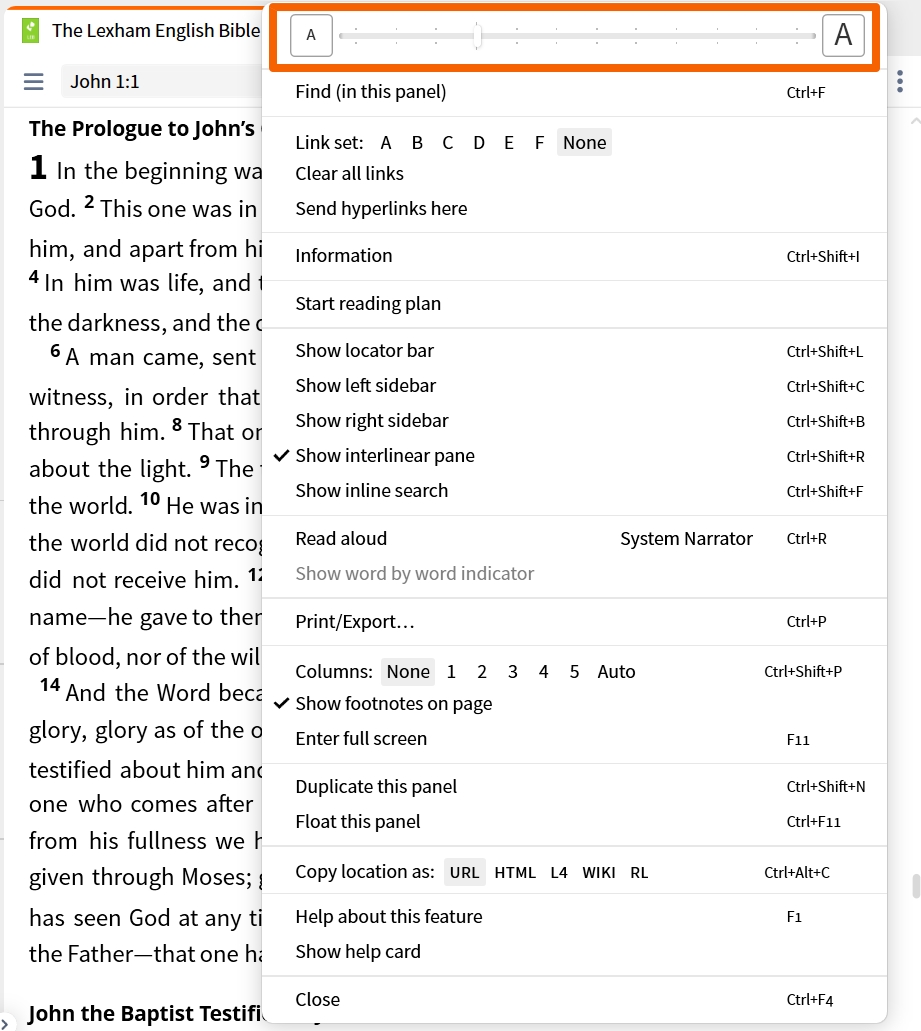Adjust the text size slider handle

coord(478,36)
